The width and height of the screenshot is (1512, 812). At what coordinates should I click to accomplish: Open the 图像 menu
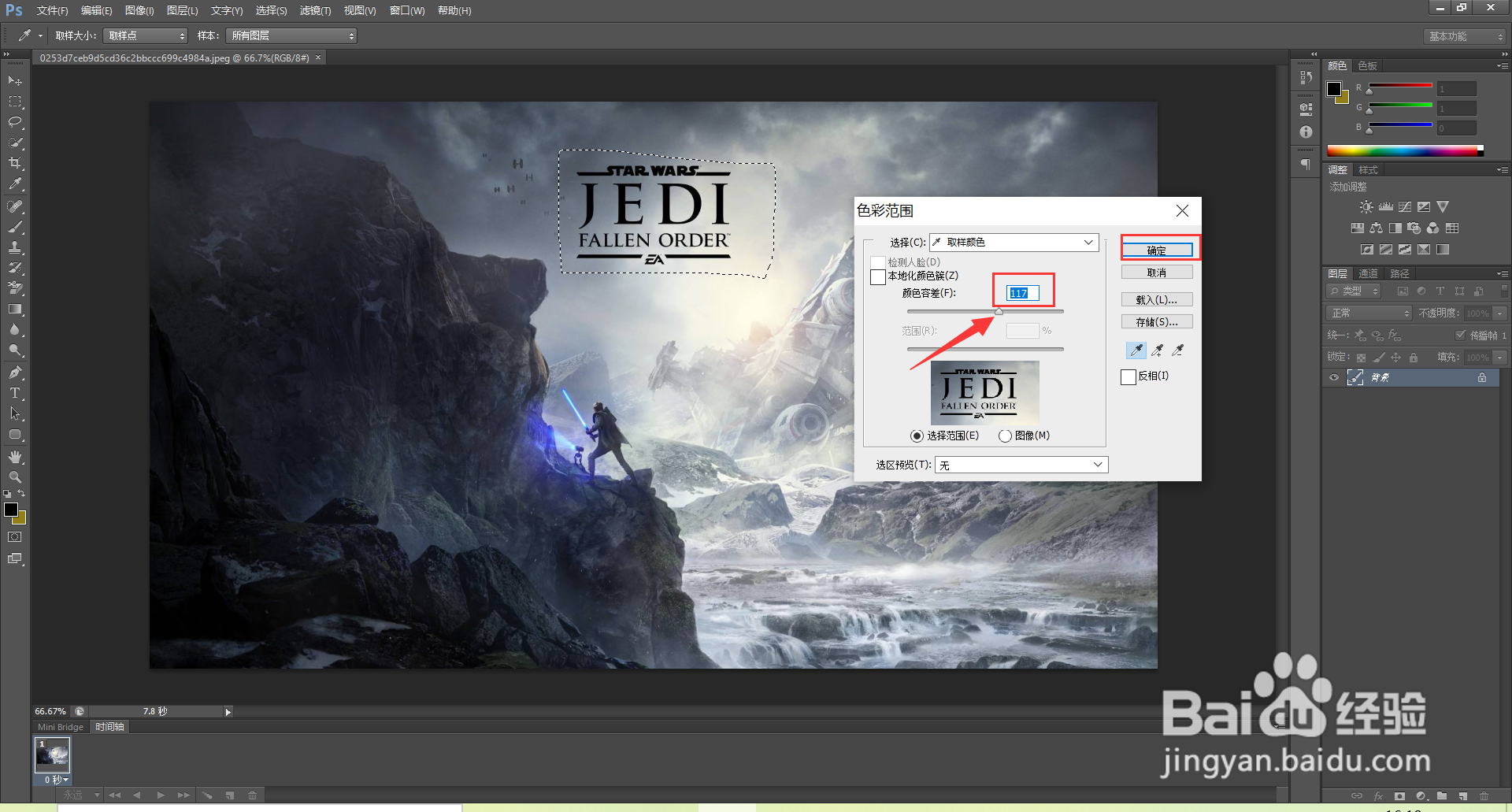click(139, 10)
